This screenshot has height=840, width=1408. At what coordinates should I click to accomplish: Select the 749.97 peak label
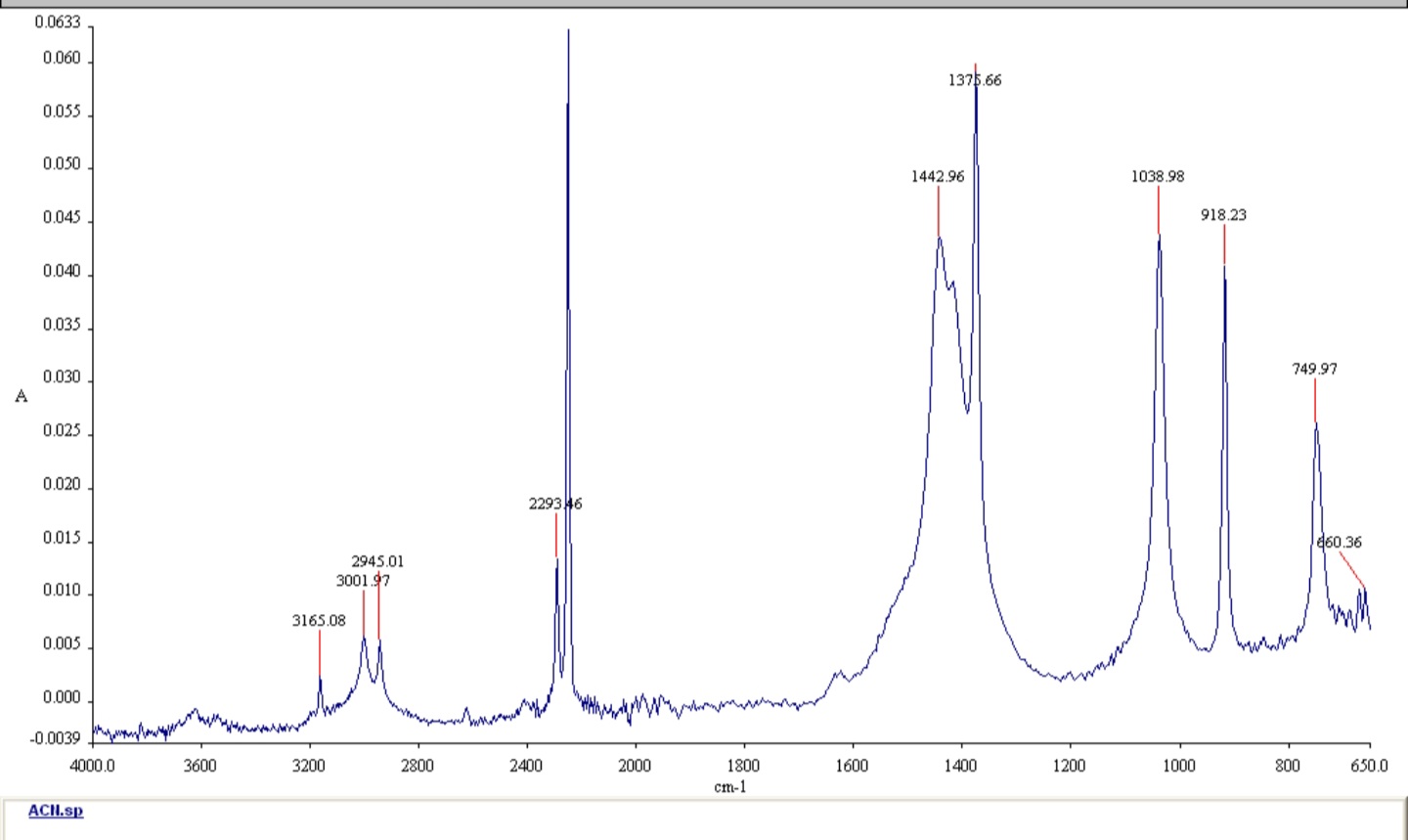1314,370
